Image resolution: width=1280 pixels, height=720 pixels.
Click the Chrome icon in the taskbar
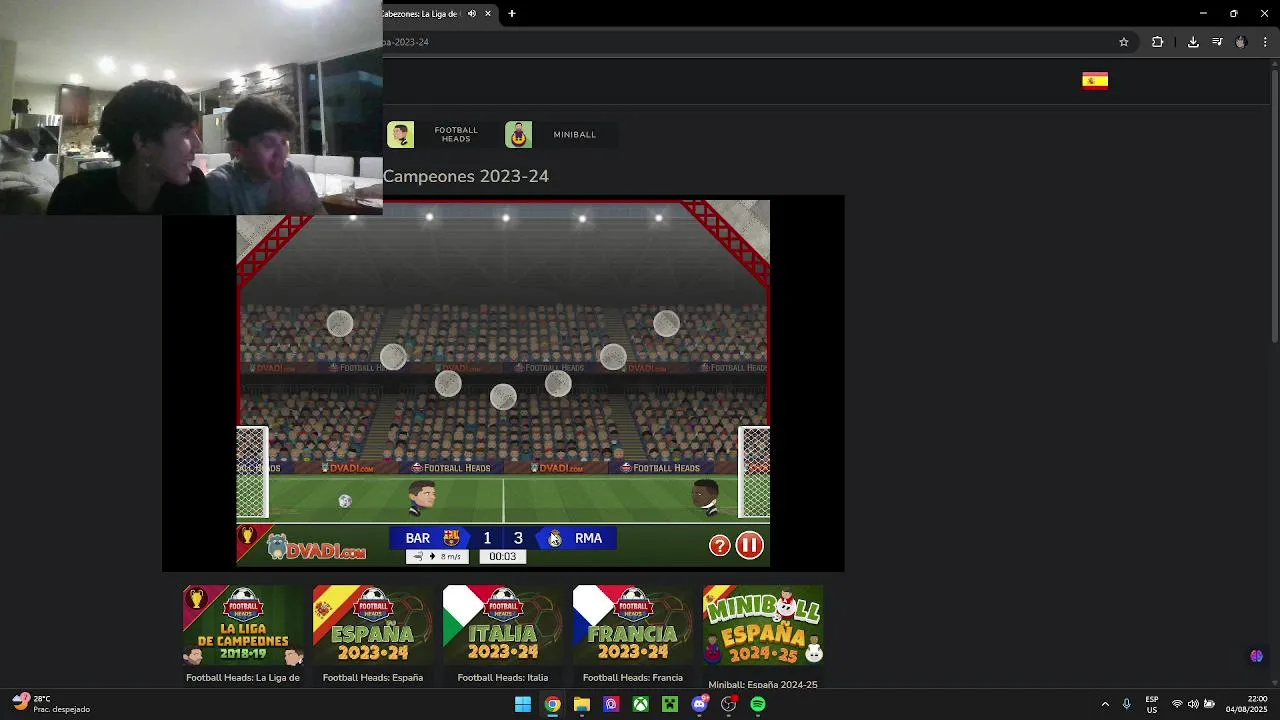coord(552,705)
